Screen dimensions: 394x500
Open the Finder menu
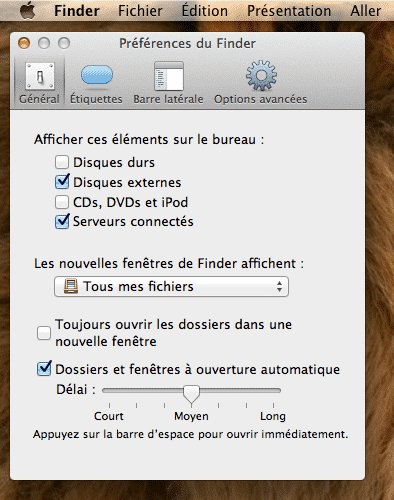(x=77, y=11)
